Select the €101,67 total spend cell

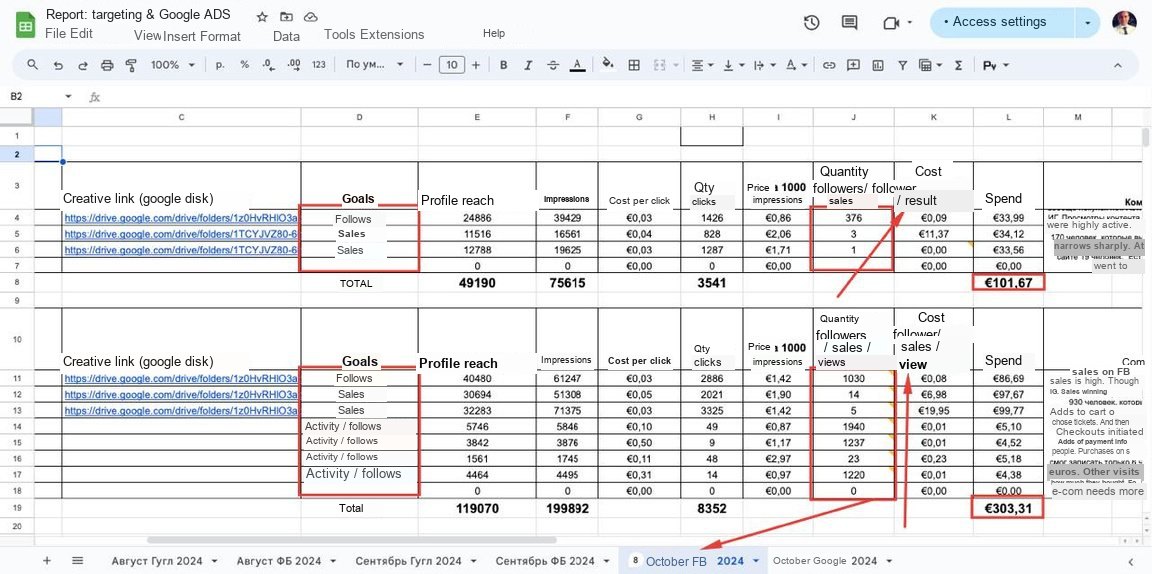click(1008, 282)
